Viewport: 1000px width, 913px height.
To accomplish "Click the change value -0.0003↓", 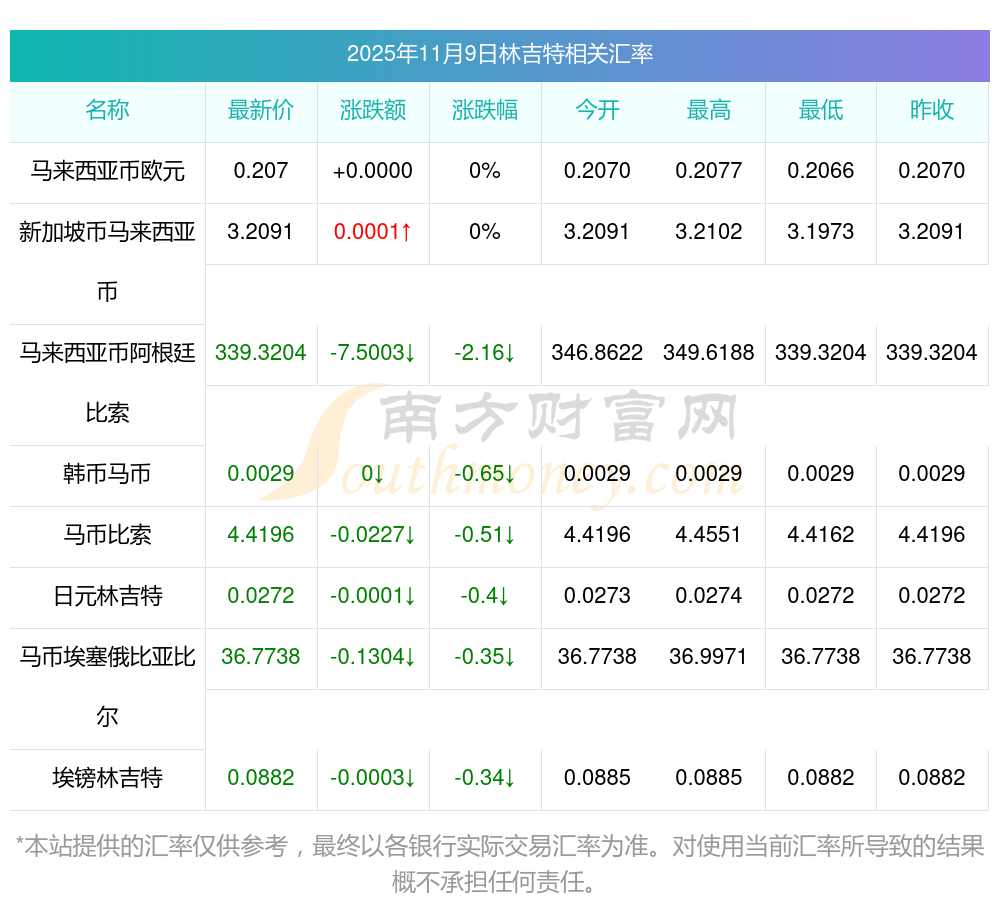I will (373, 778).
